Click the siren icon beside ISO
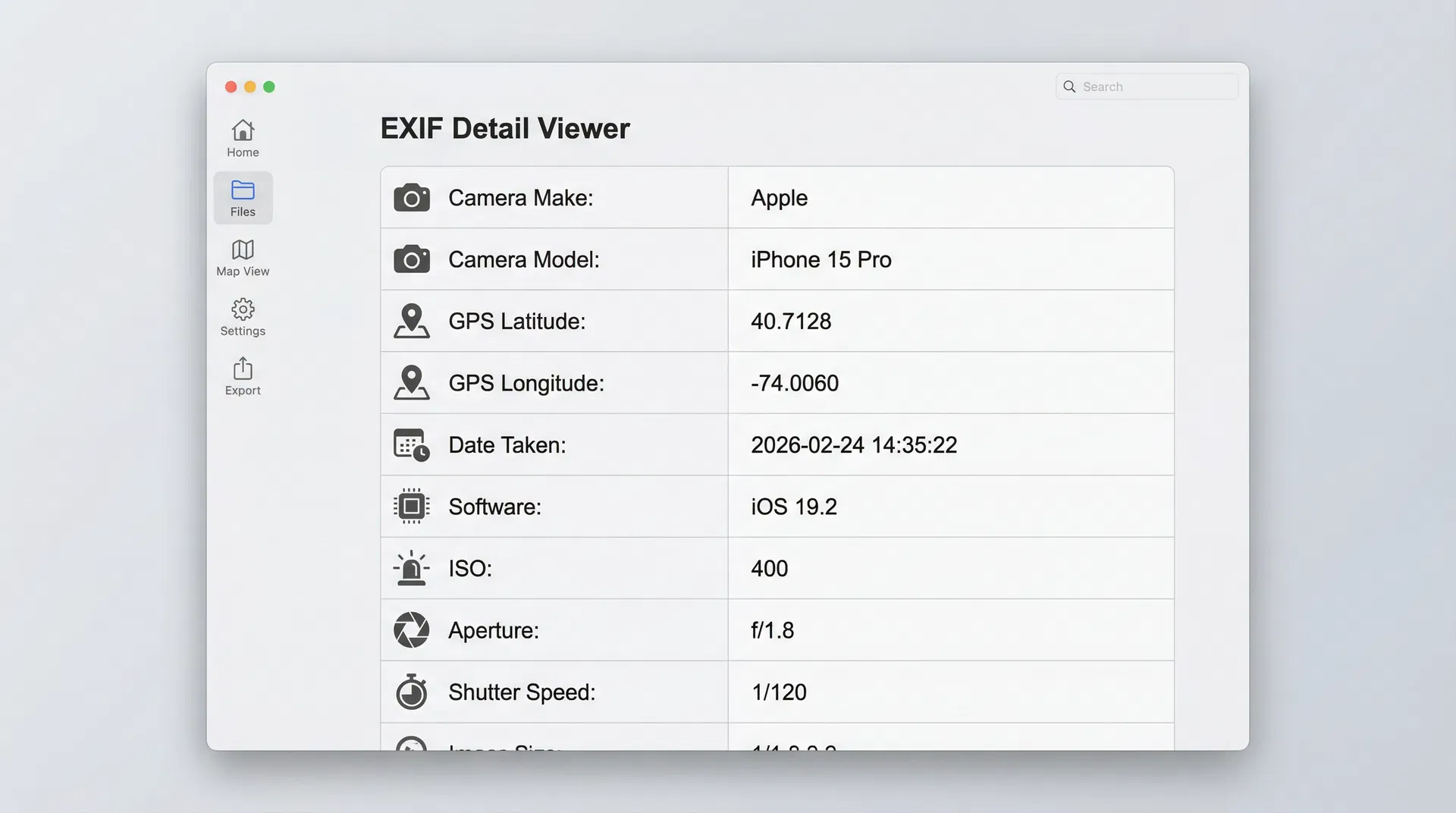The image size is (1456, 813). [x=412, y=568]
